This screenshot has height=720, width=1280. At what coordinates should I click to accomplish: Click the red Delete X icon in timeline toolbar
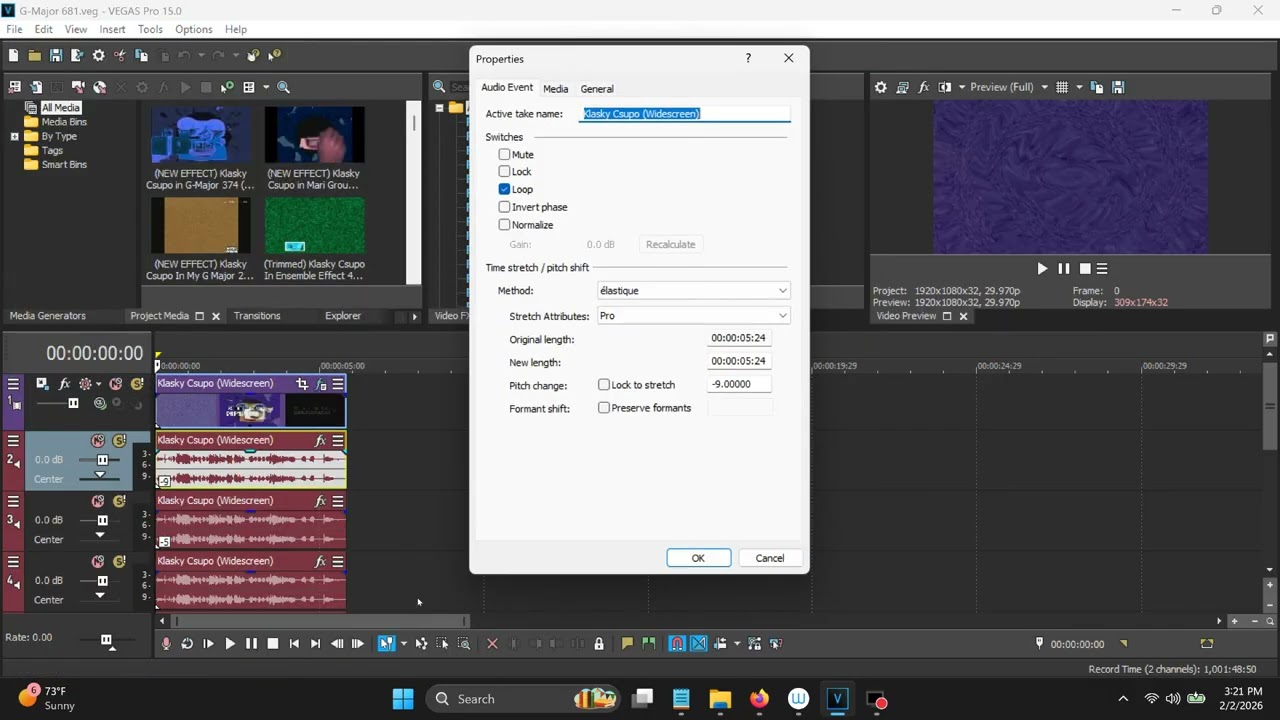pyautogui.click(x=492, y=644)
